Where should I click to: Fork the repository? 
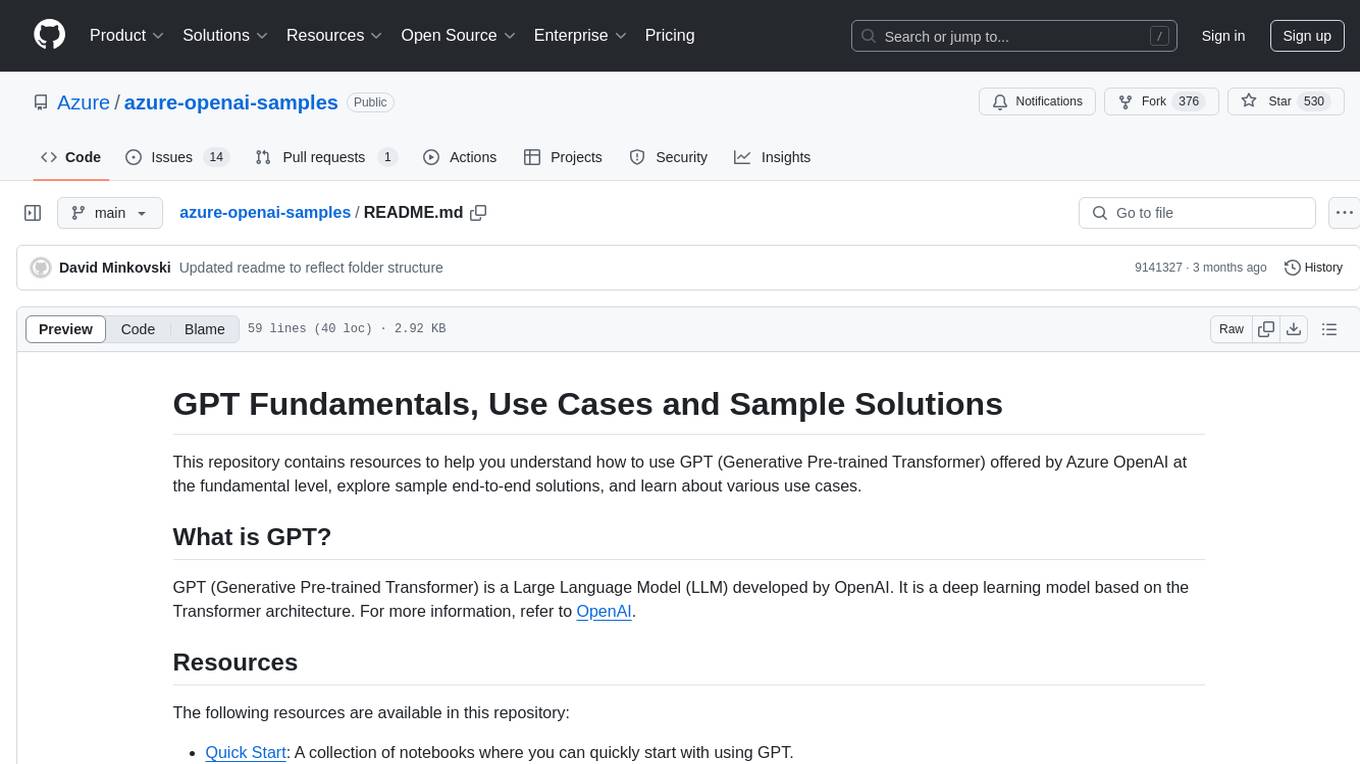(1161, 102)
